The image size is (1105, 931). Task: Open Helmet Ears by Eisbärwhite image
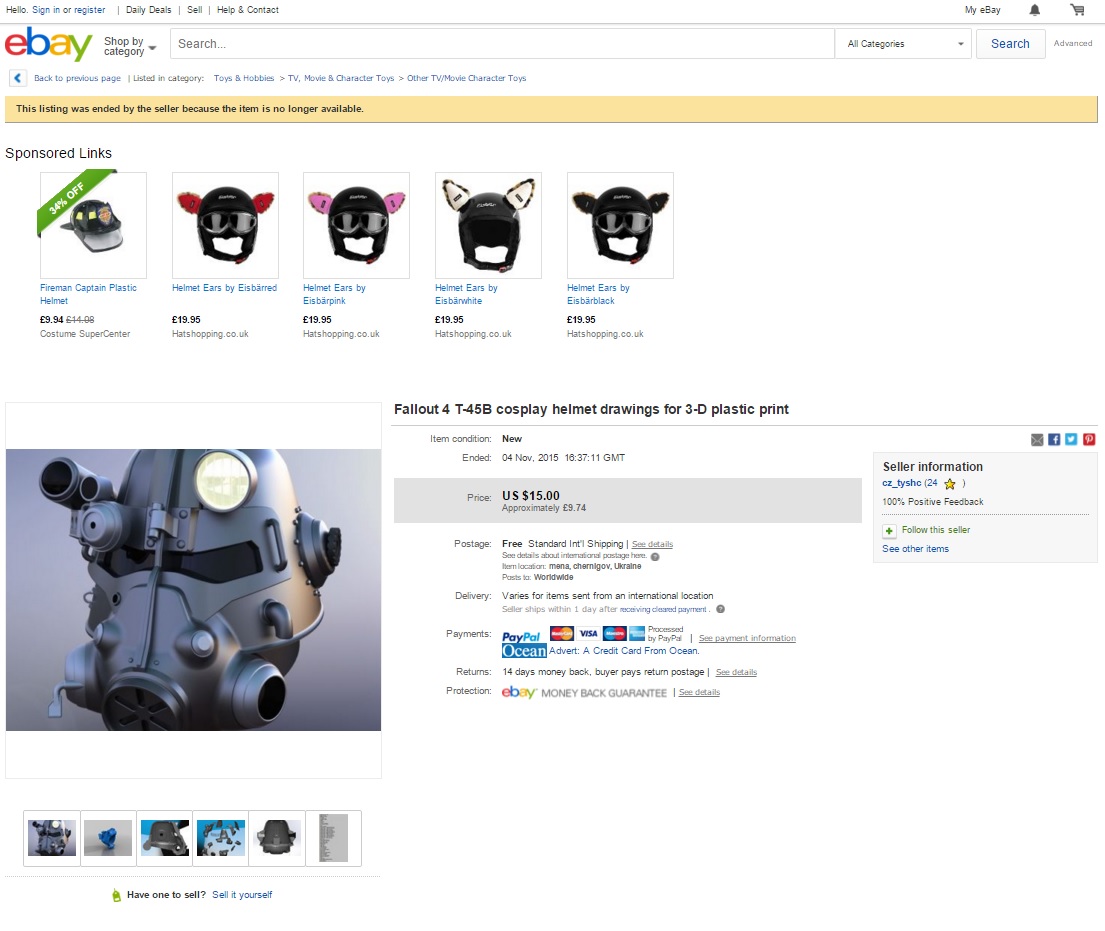[x=488, y=226]
